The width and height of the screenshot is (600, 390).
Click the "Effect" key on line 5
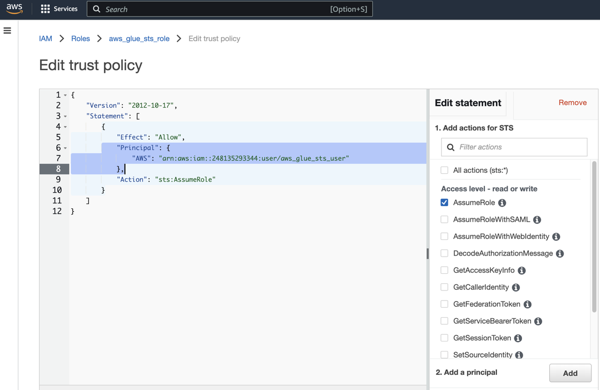[131, 137]
